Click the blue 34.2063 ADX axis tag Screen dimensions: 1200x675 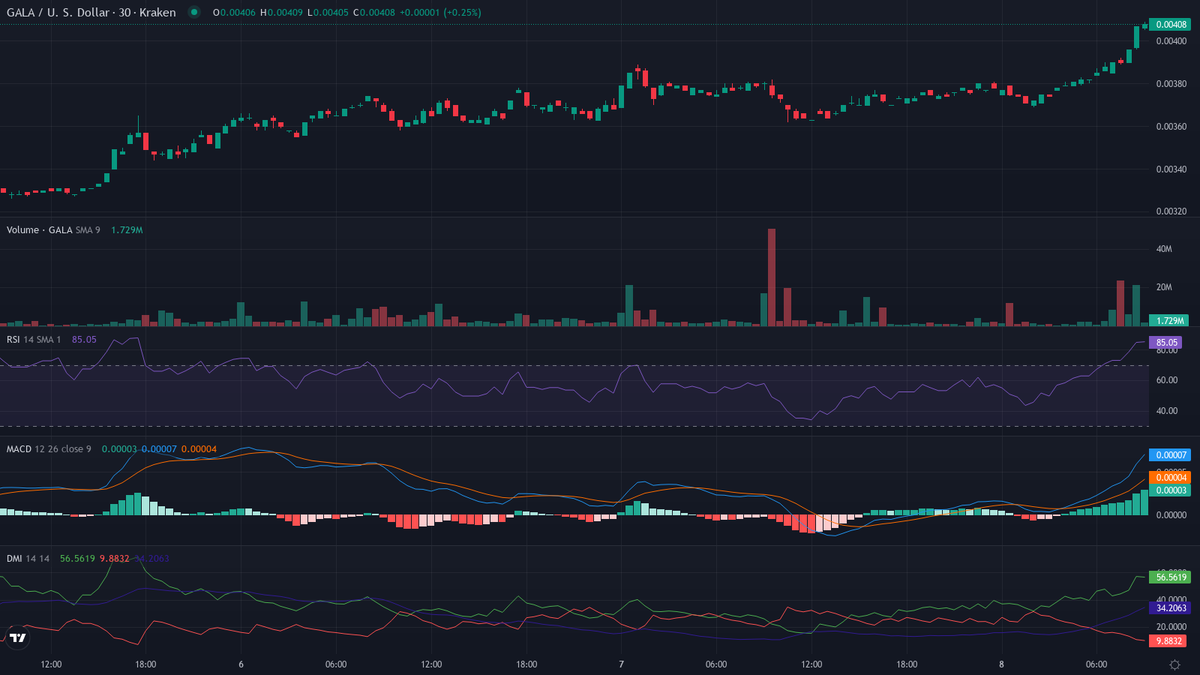(1170, 607)
